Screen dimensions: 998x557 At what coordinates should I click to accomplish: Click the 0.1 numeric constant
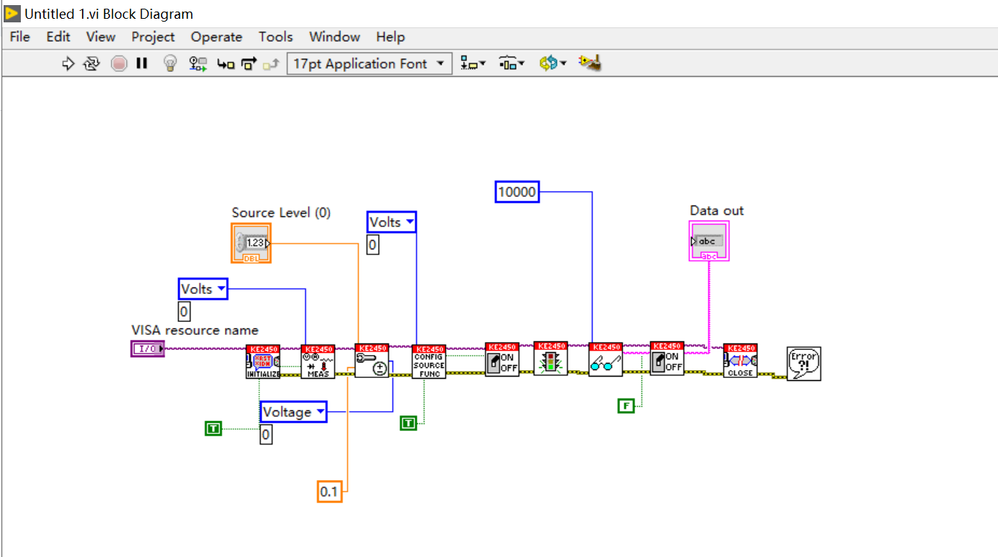click(x=329, y=491)
